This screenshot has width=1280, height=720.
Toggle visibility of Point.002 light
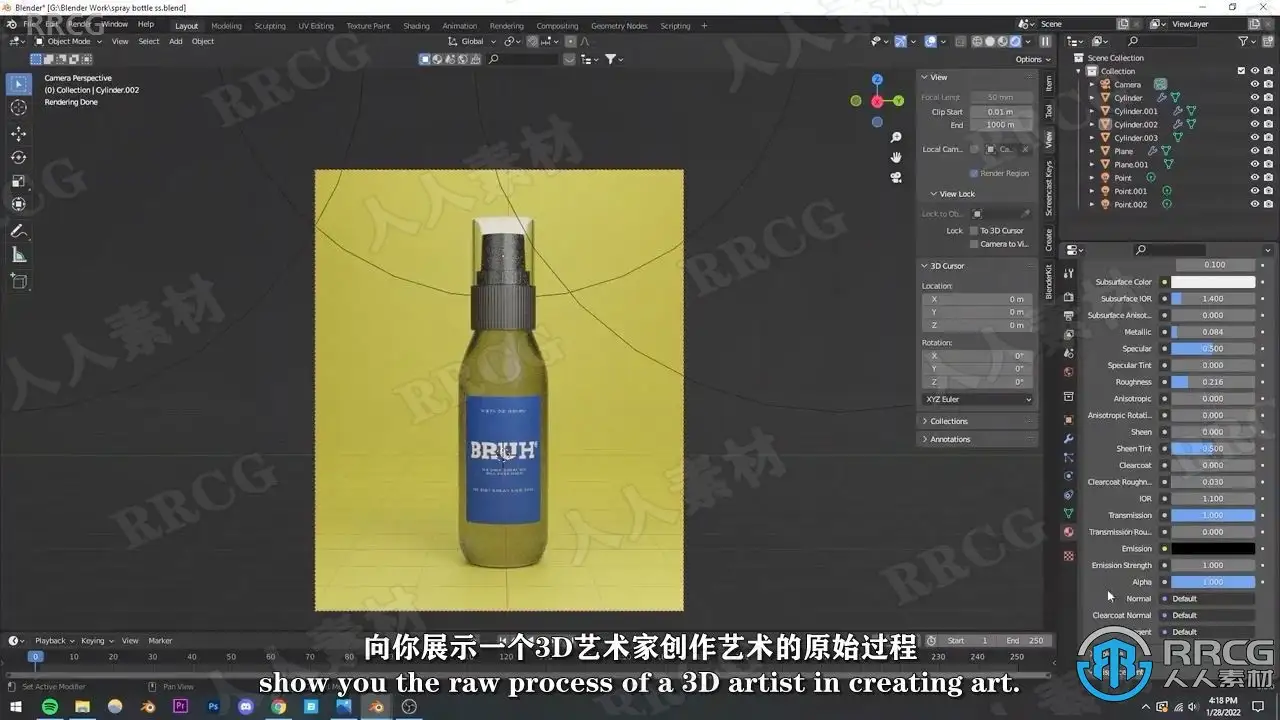click(x=1255, y=204)
